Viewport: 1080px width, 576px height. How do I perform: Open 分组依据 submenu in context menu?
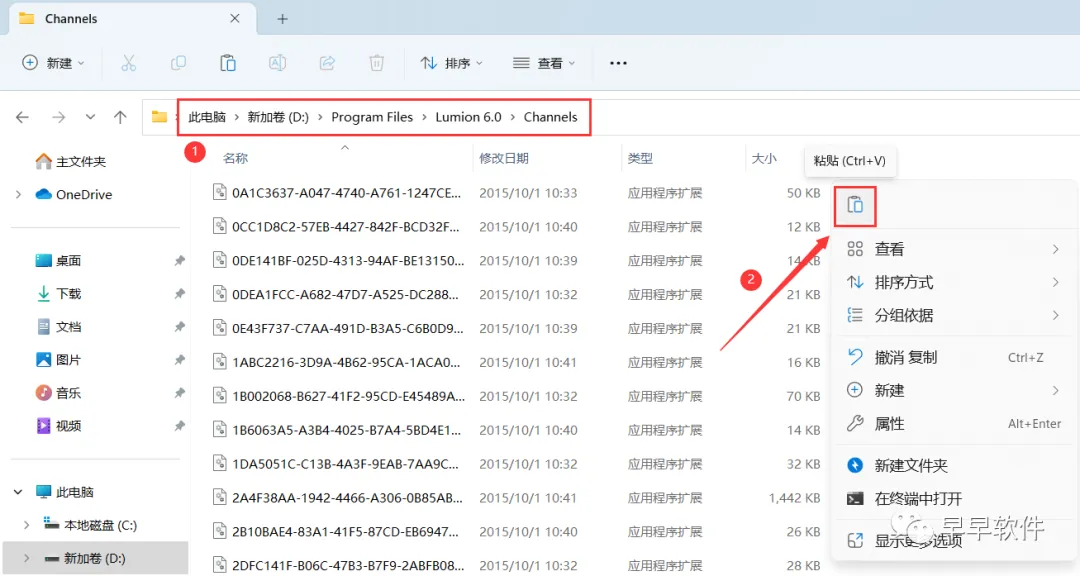pyautogui.click(x=954, y=316)
